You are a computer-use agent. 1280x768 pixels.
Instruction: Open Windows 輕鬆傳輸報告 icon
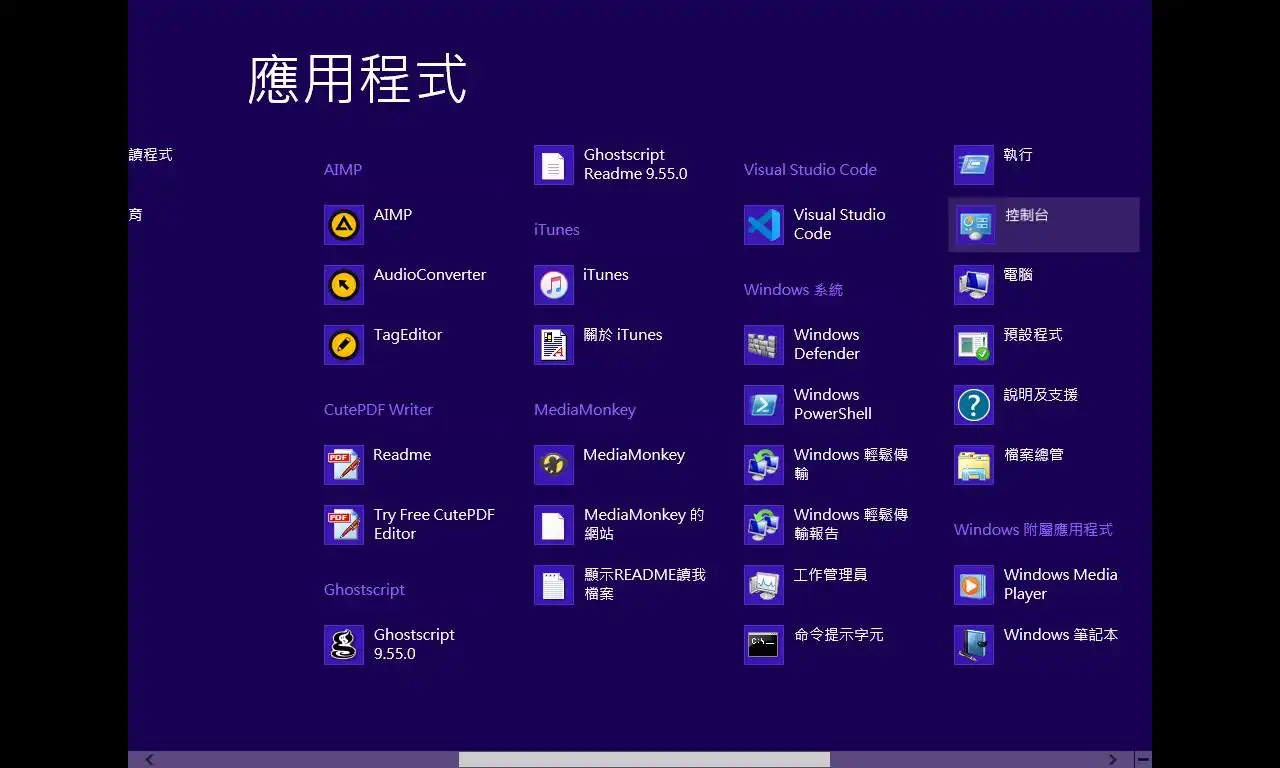coord(764,525)
